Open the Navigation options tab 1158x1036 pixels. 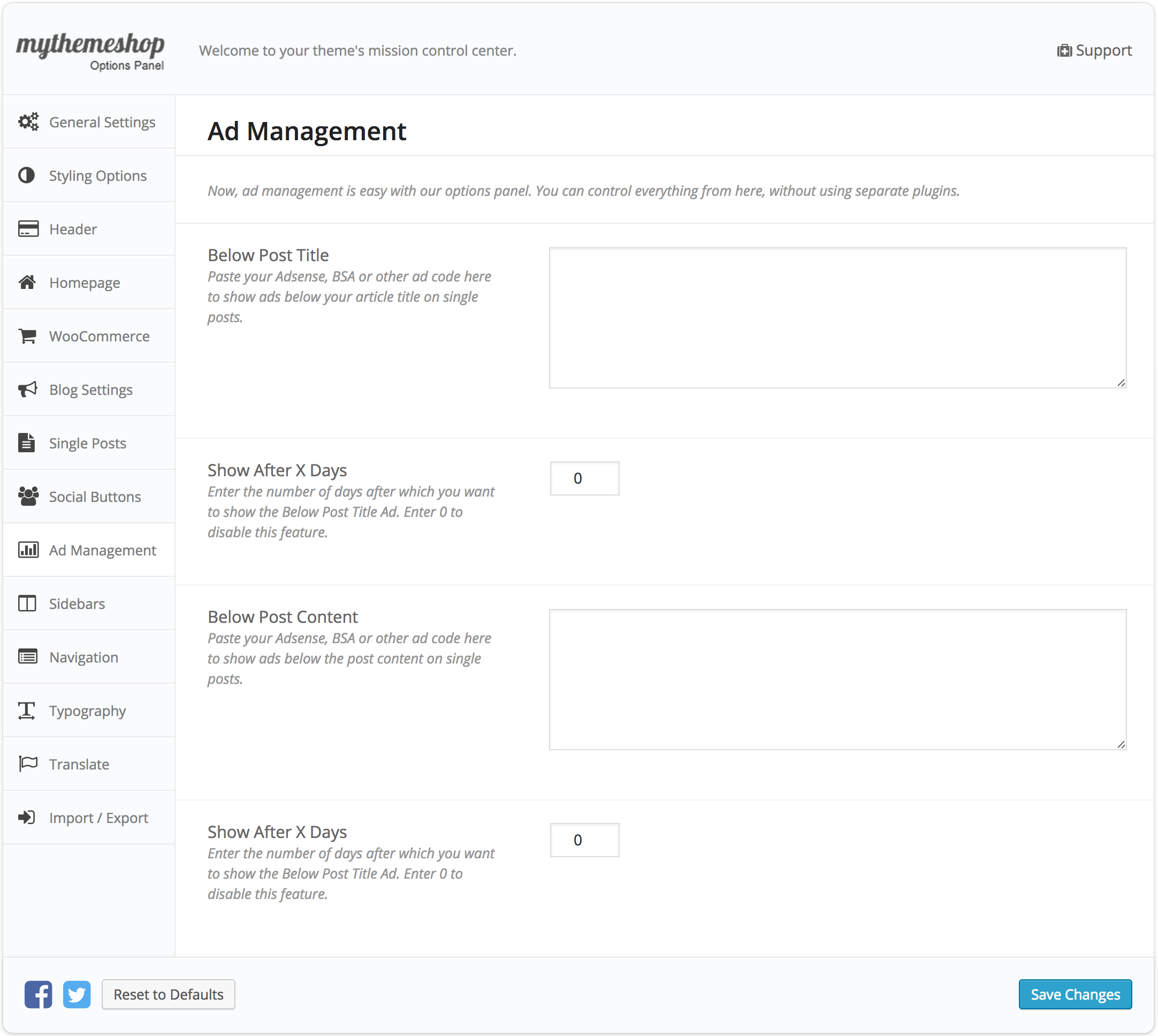[83, 657]
